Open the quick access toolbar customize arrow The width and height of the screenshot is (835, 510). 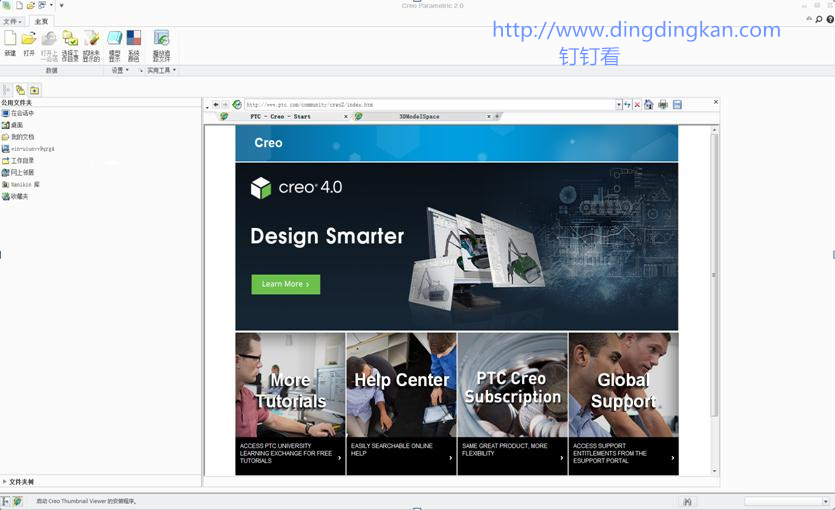coord(61,5)
